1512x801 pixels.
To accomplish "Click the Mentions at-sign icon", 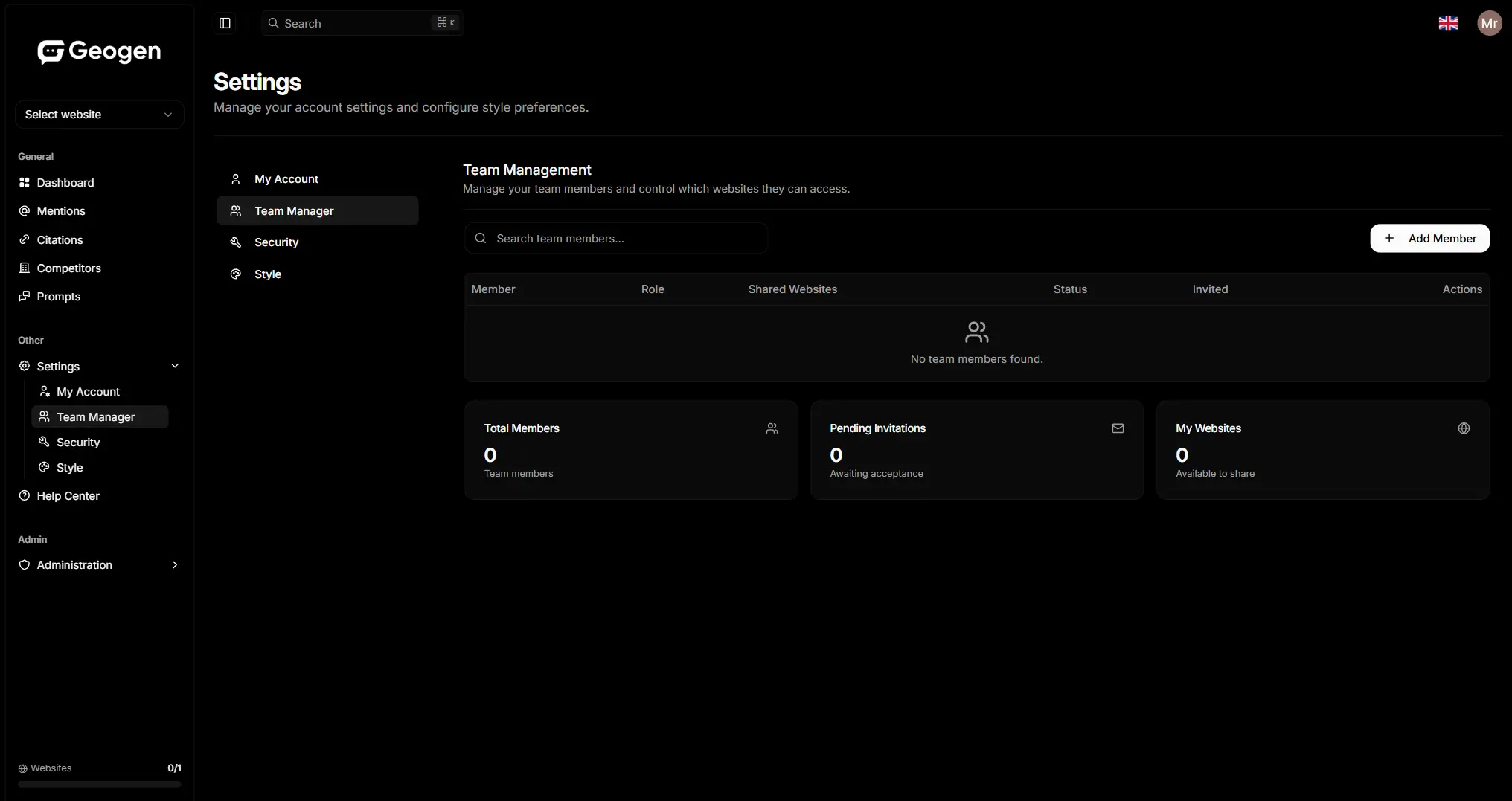I will [25, 210].
